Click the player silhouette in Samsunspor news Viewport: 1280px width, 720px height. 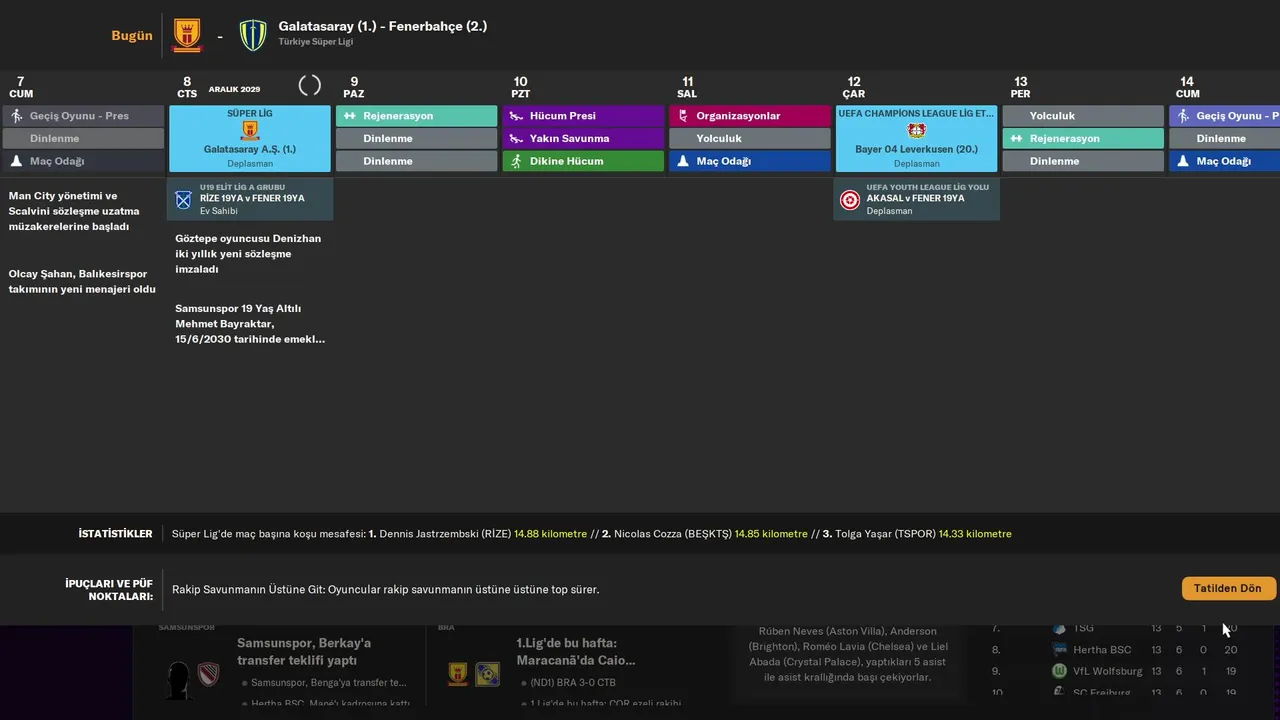coord(180,680)
